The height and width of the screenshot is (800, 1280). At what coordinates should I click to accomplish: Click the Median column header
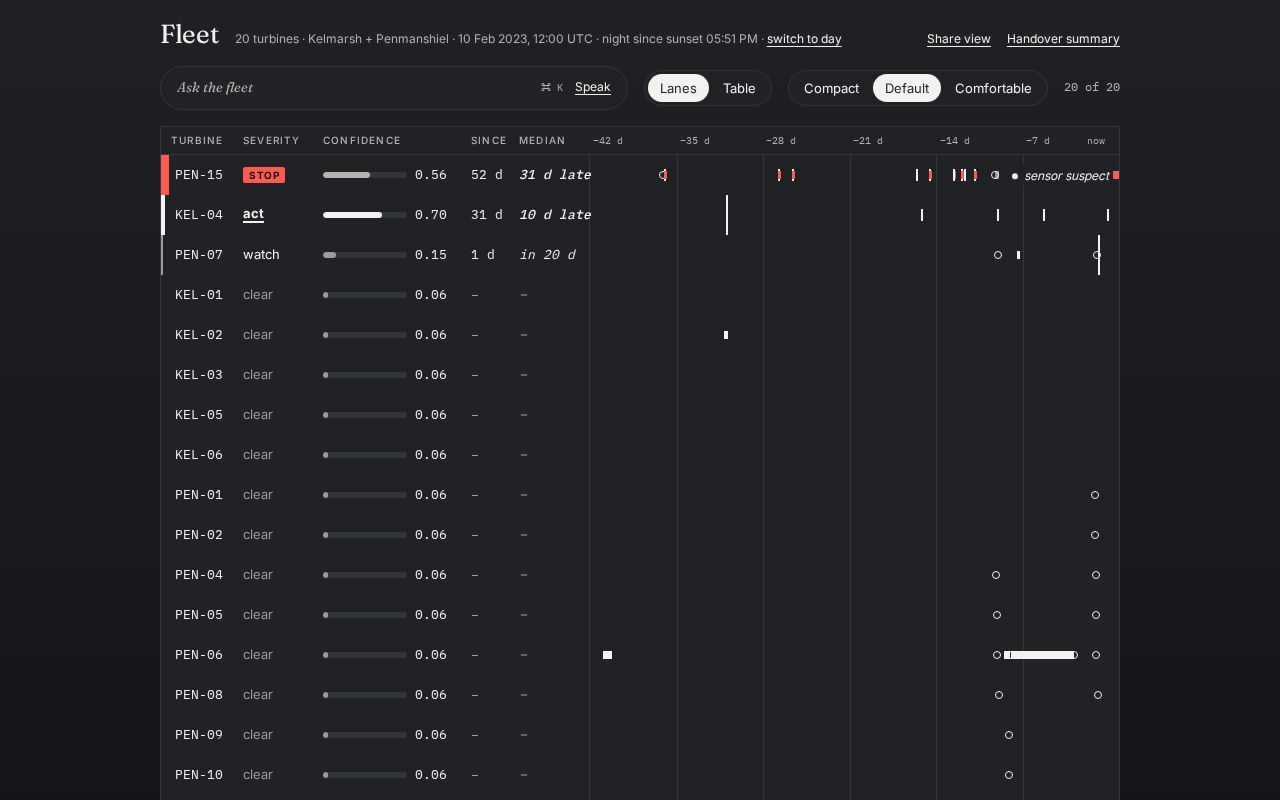pyautogui.click(x=542, y=141)
